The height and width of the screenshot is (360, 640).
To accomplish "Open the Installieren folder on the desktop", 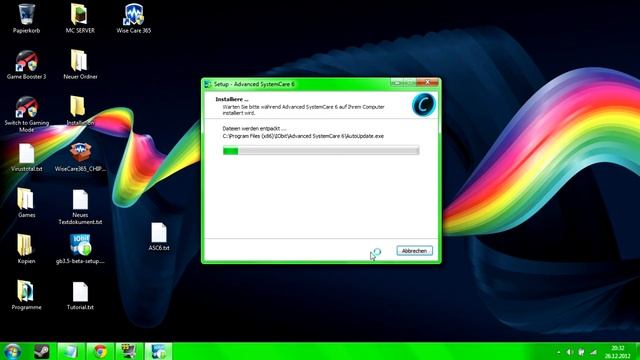I will 80,111.
